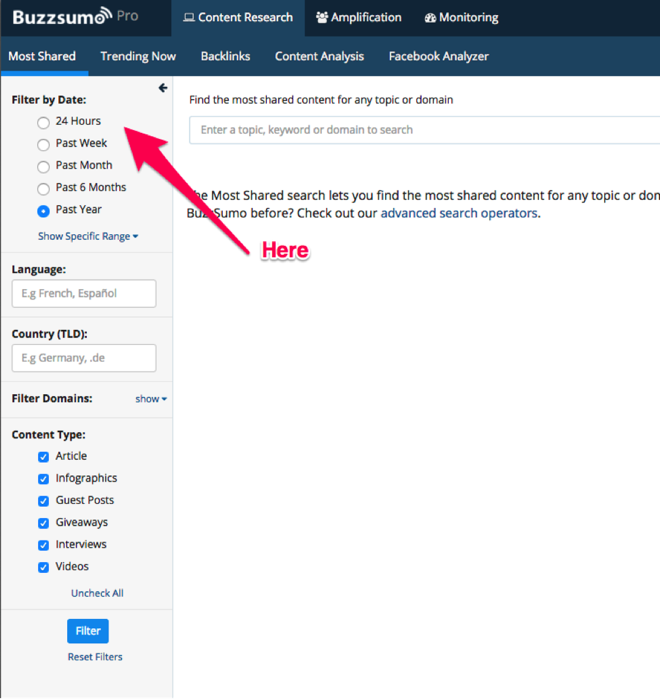Toggle the Giveaways checkbox
This screenshot has width=660, height=699.
43,523
